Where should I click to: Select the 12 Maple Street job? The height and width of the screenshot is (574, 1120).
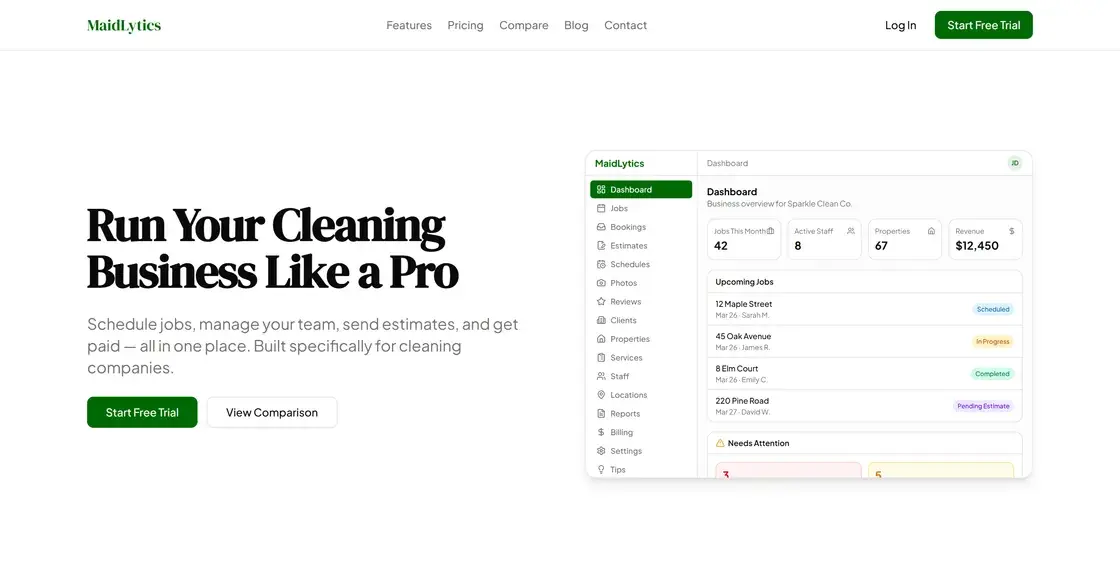pyautogui.click(x=864, y=309)
